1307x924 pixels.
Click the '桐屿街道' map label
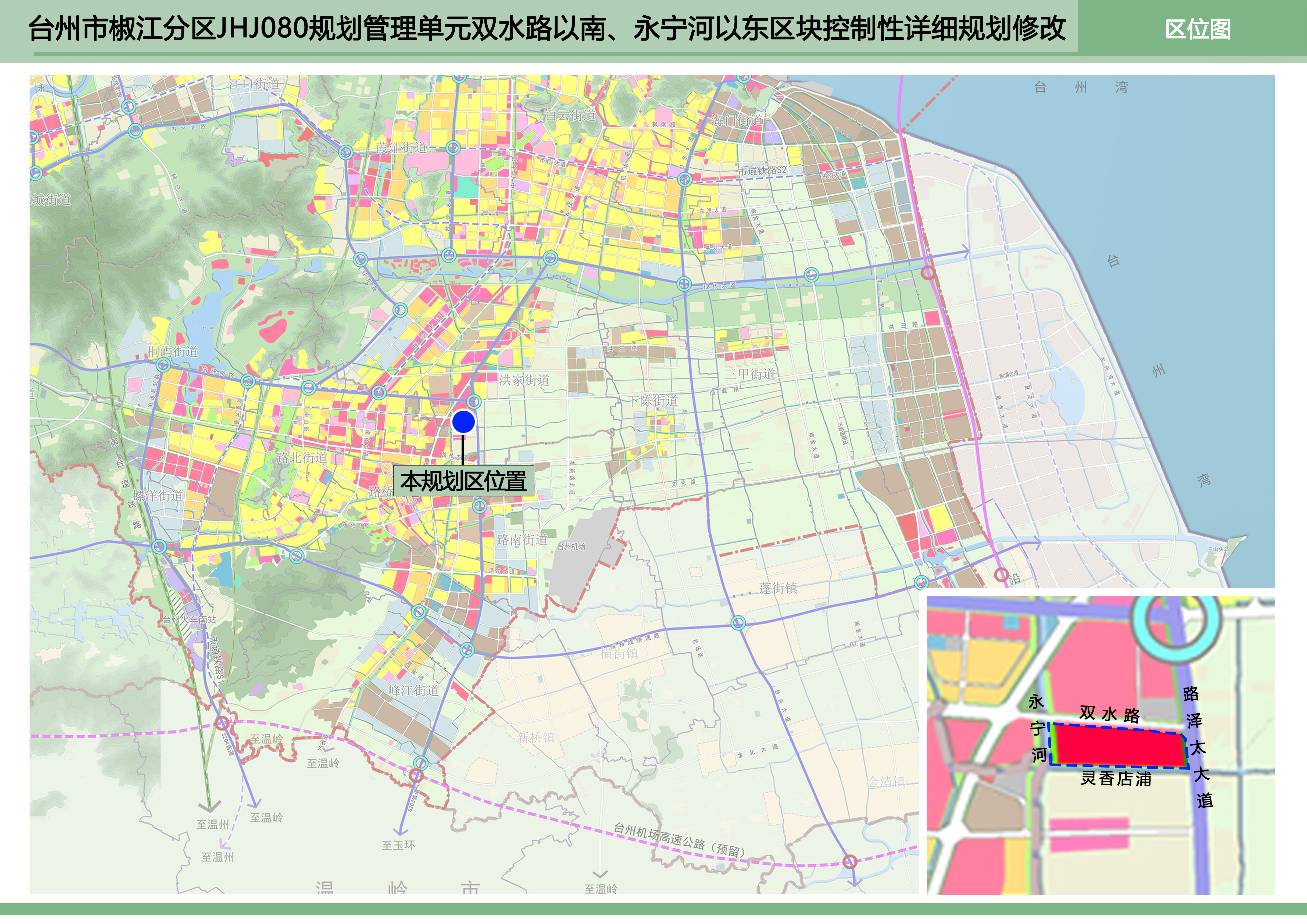click(x=173, y=352)
